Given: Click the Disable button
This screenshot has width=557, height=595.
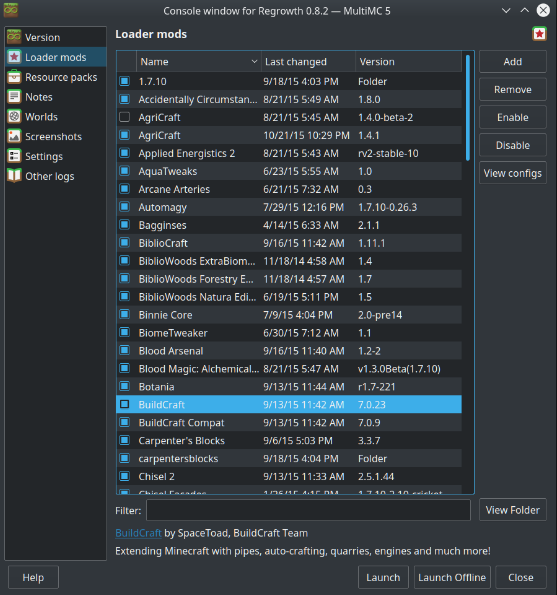Looking at the screenshot, I should [x=513, y=145].
